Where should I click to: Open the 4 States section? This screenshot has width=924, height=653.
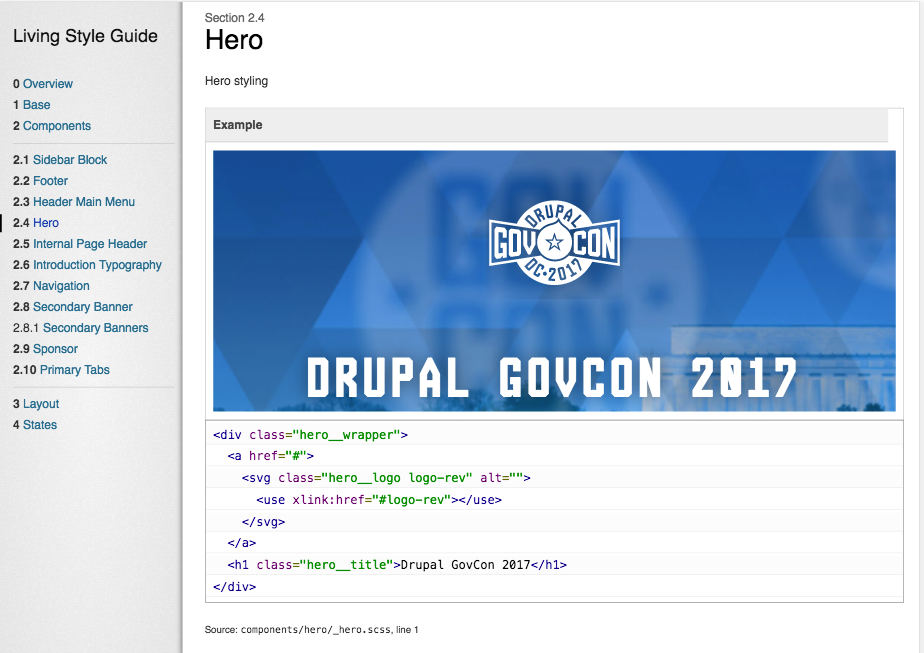tap(35, 425)
